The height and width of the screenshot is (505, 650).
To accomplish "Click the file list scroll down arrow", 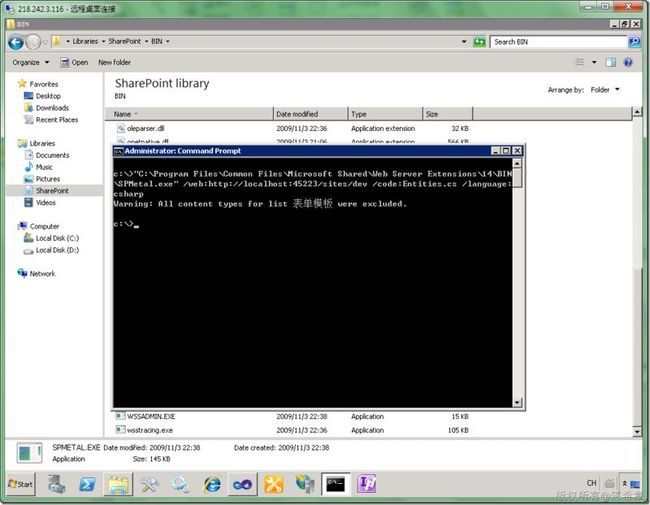I will click(637, 432).
